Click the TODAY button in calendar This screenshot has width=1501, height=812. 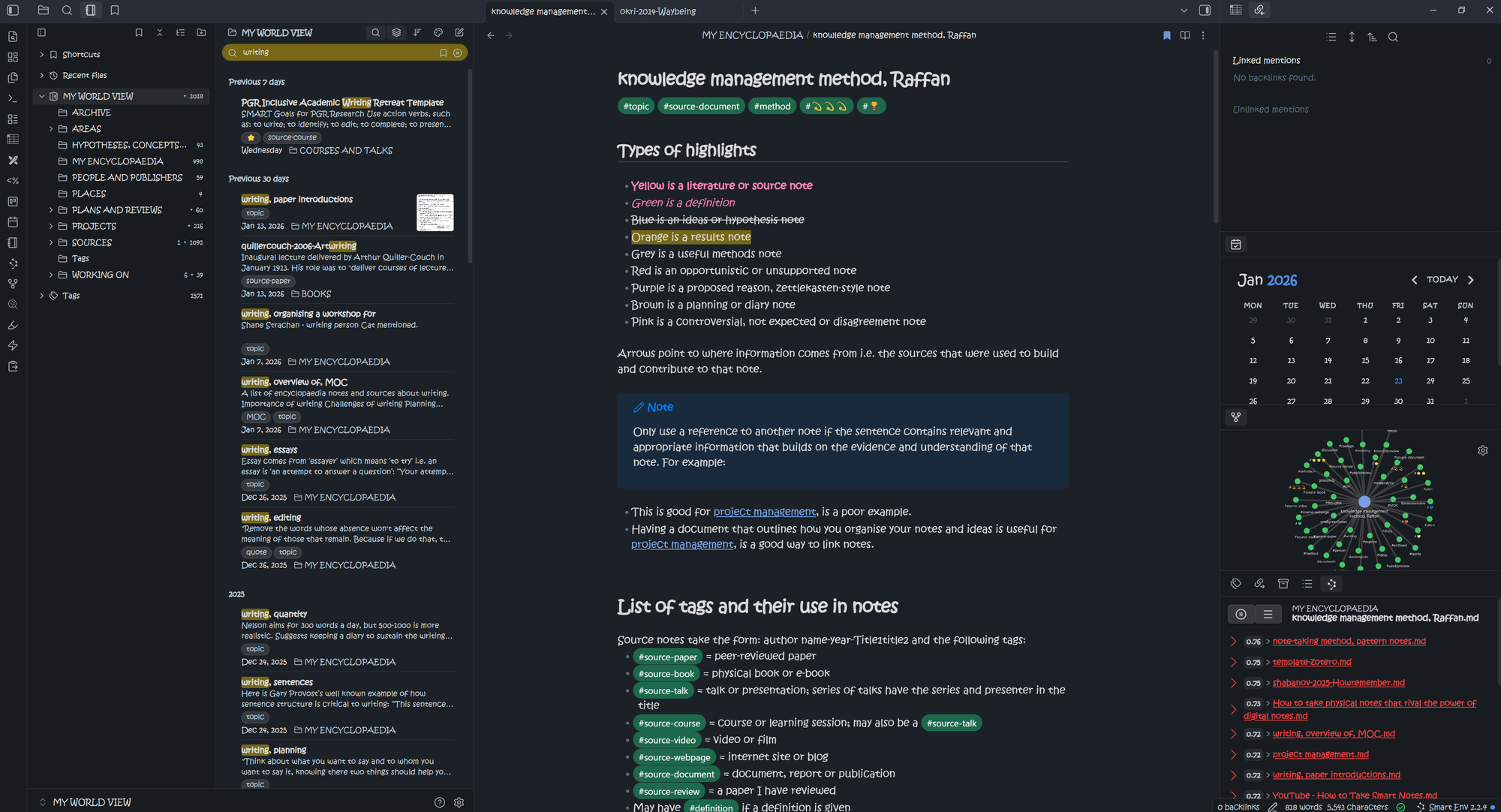(1442, 279)
